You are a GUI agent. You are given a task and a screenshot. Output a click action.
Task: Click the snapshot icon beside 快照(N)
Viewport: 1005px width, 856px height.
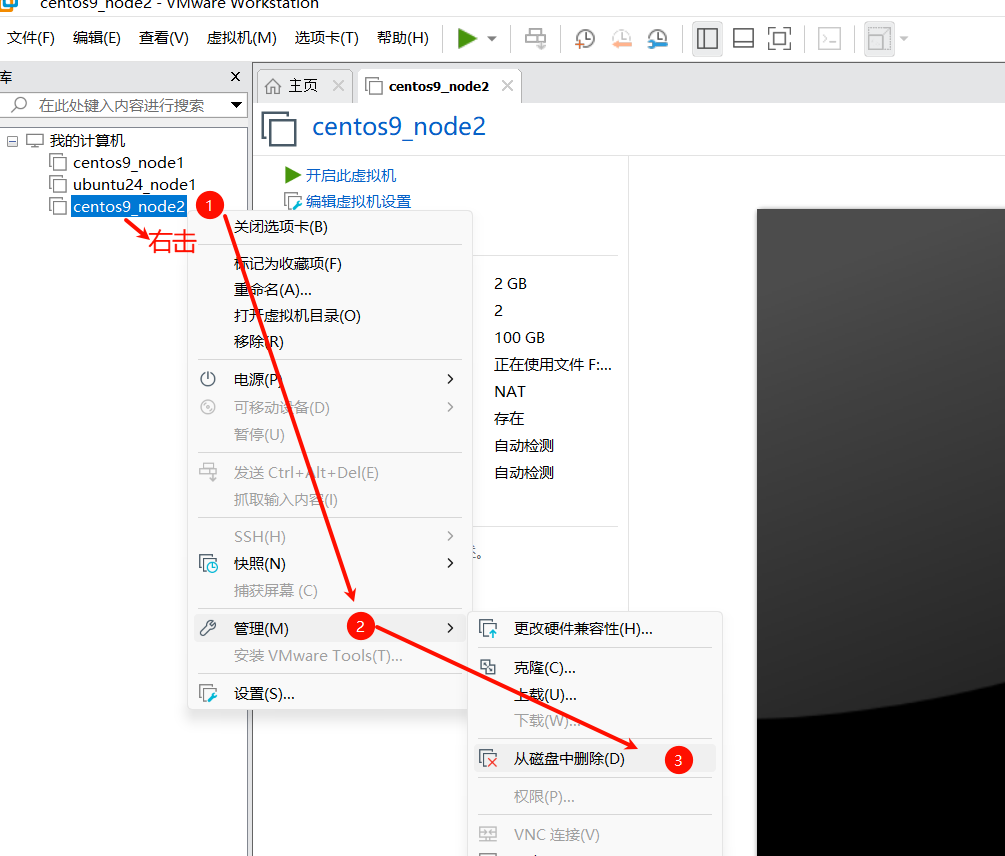click(208, 564)
